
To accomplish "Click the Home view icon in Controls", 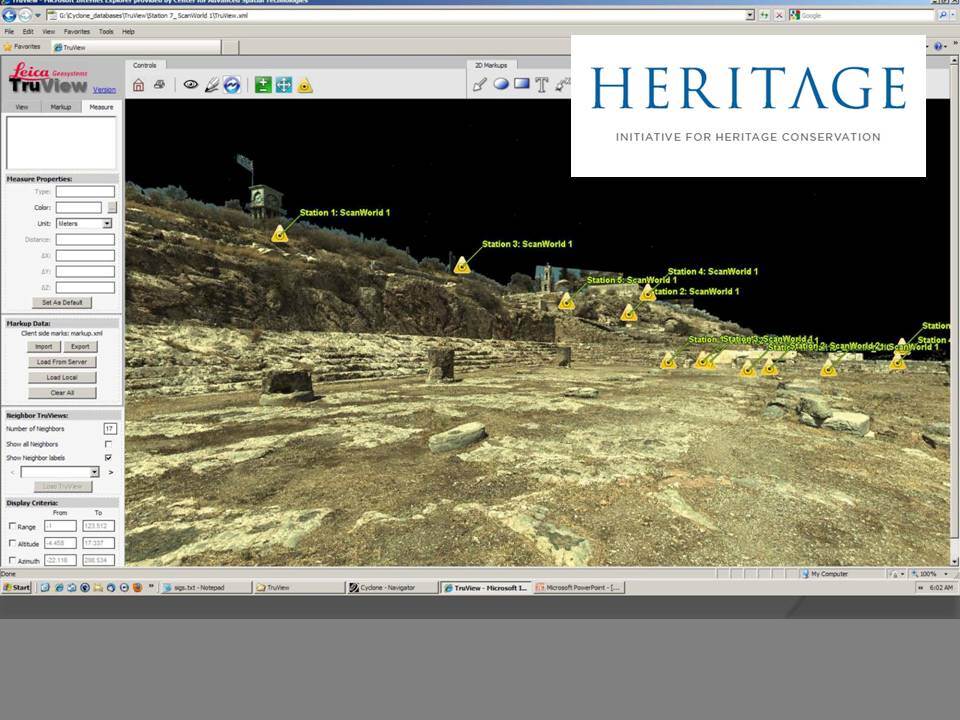I will tap(138, 85).
